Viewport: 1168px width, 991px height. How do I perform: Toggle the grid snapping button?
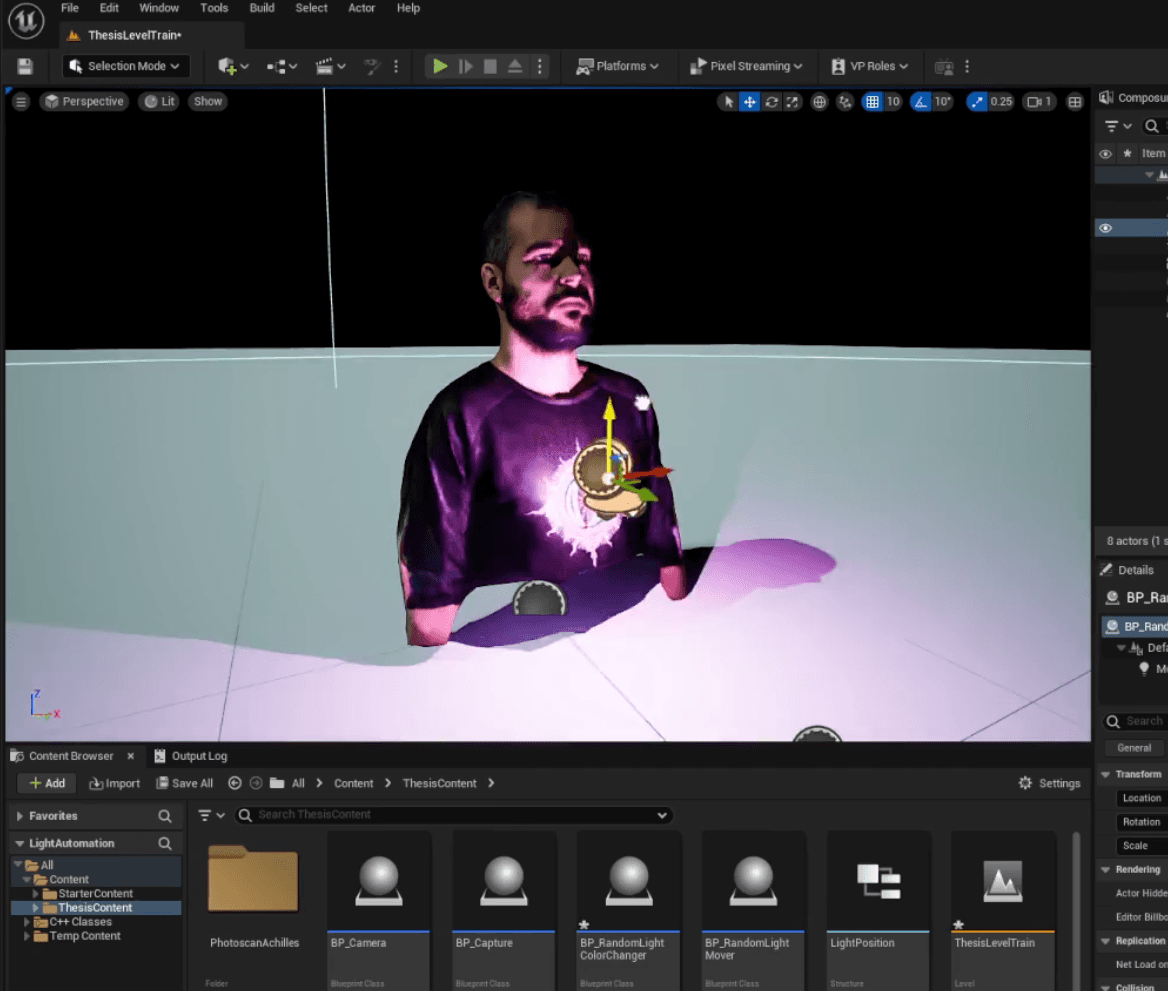[x=872, y=102]
